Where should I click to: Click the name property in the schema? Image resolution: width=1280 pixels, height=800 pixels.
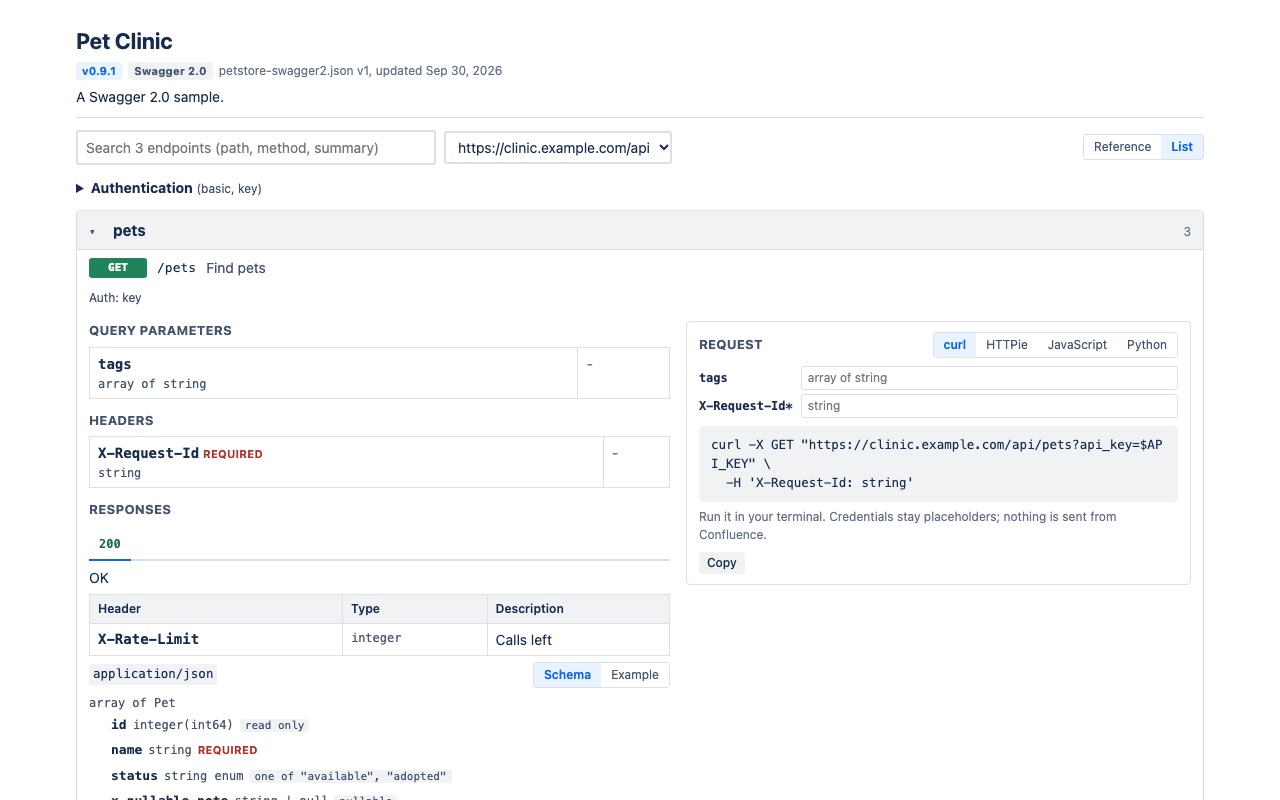pos(127,750)
